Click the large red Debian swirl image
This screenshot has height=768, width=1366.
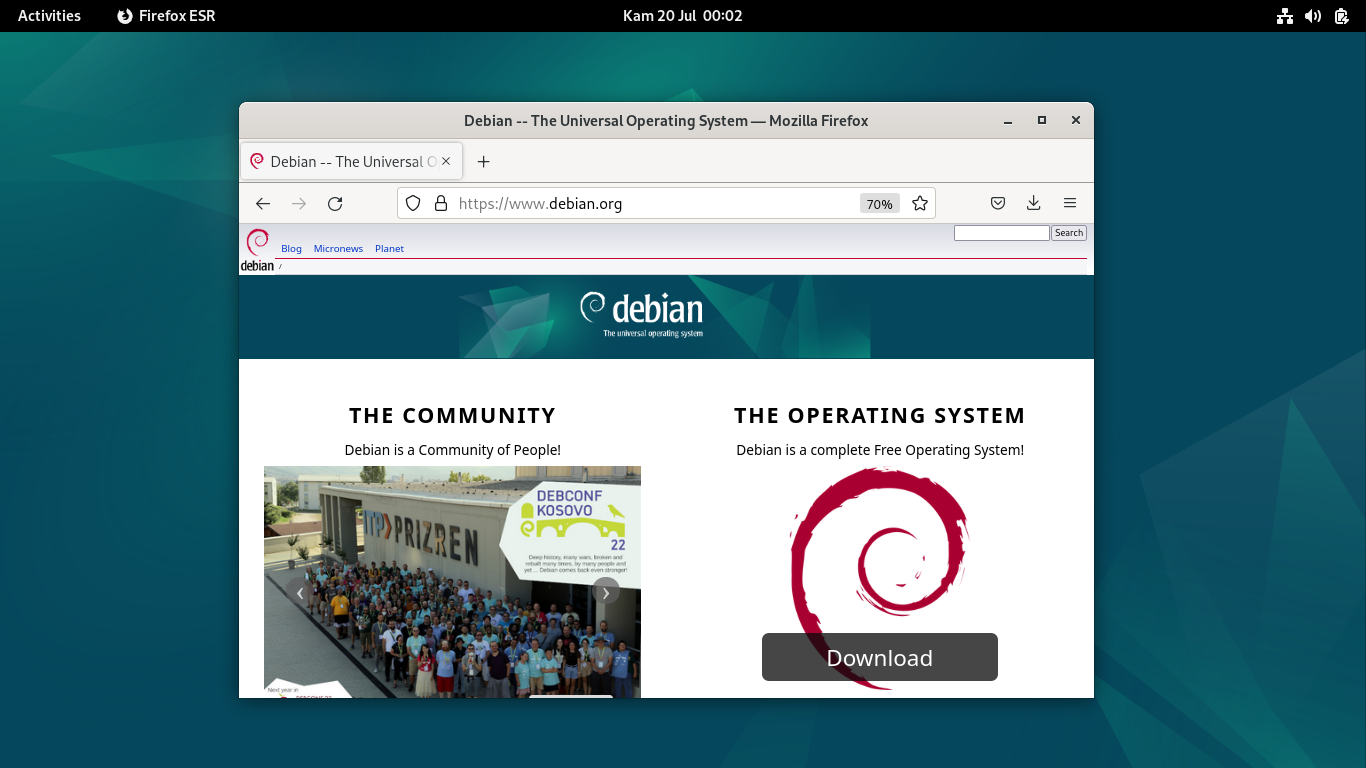tap(880, 578)
